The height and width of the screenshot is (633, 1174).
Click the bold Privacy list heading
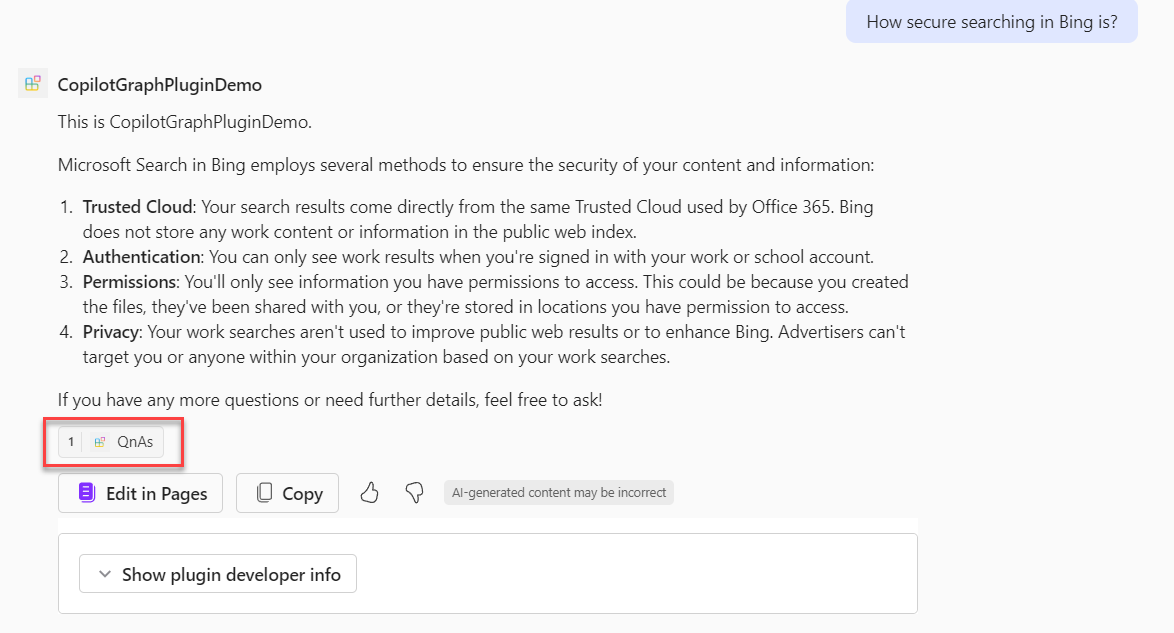114,331
